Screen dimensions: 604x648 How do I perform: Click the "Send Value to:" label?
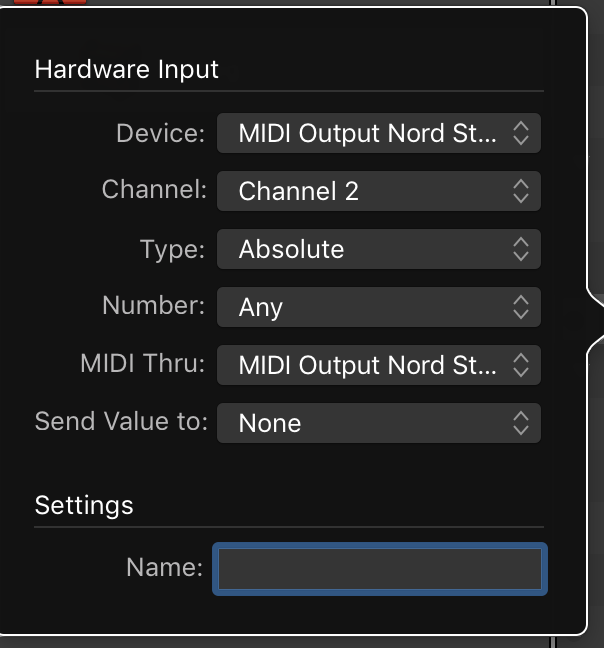[121, 422]
